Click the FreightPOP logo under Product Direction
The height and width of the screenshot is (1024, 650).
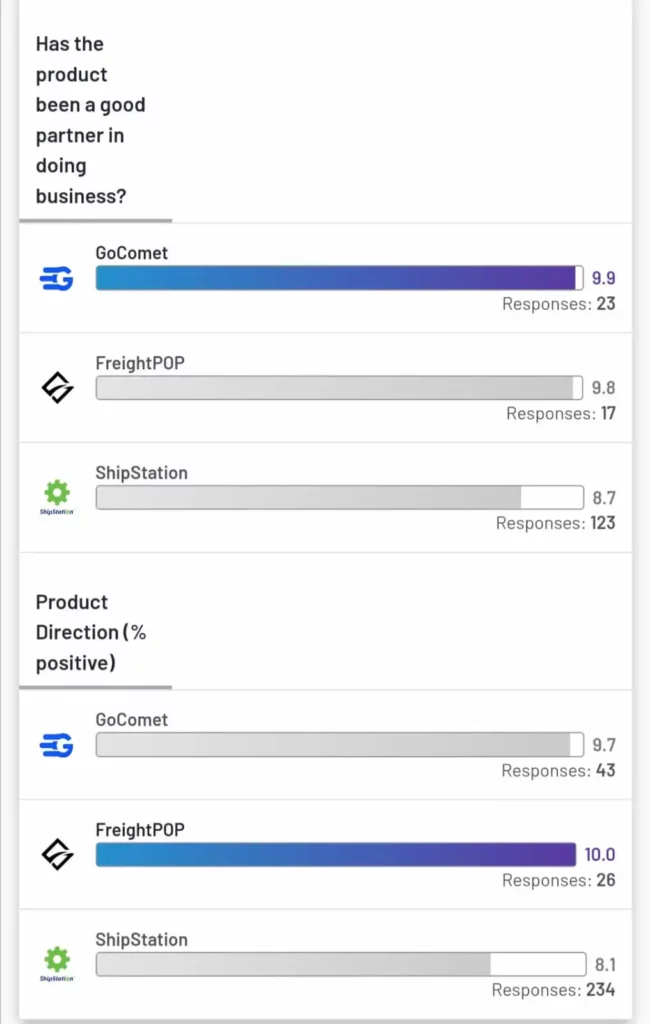pyautogui.click(x=57, y=854)
